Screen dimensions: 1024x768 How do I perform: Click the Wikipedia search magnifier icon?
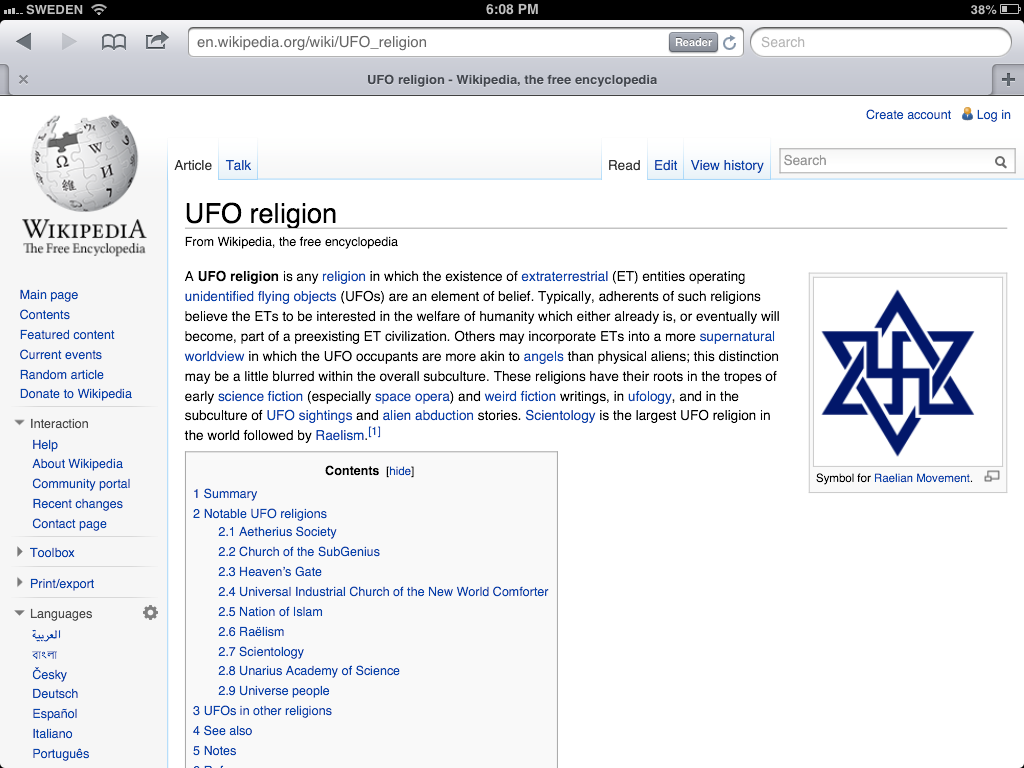coord(1000,162)
